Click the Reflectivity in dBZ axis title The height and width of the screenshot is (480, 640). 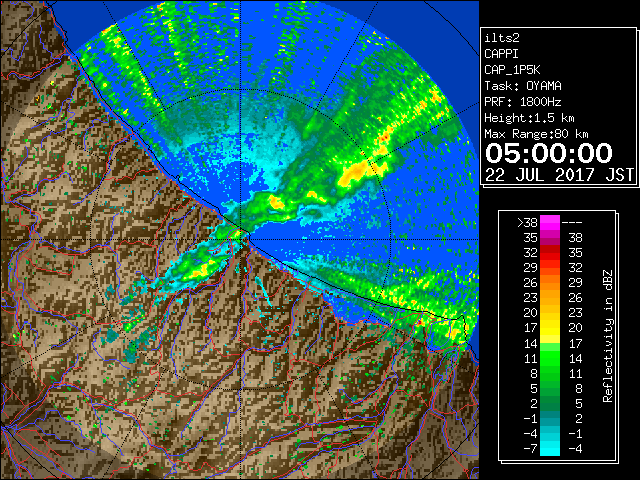tap(608, 336)
